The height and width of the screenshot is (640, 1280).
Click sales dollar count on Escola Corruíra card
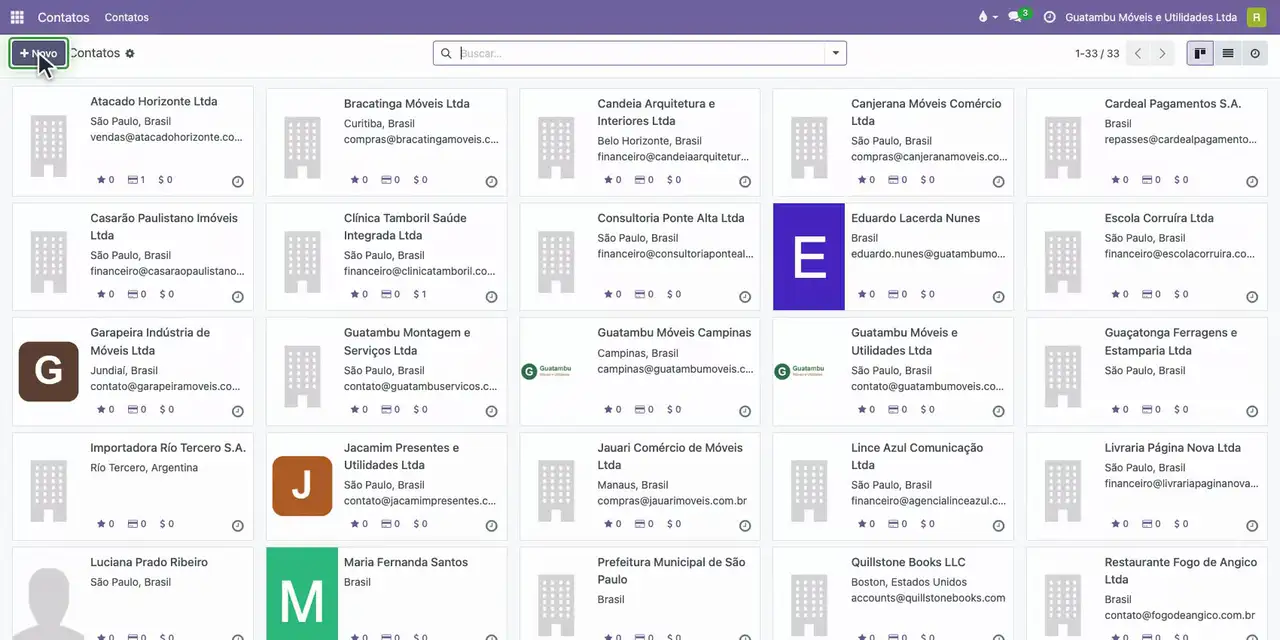[x=1181, y=294]
